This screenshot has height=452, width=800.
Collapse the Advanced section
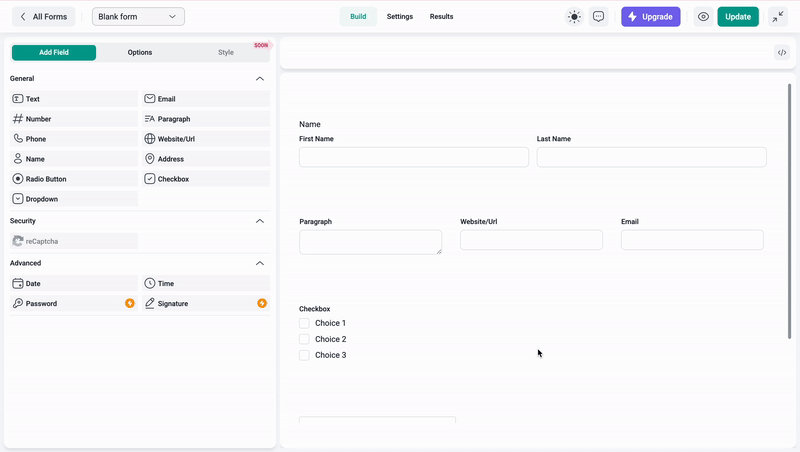click(x=260, y=263)
